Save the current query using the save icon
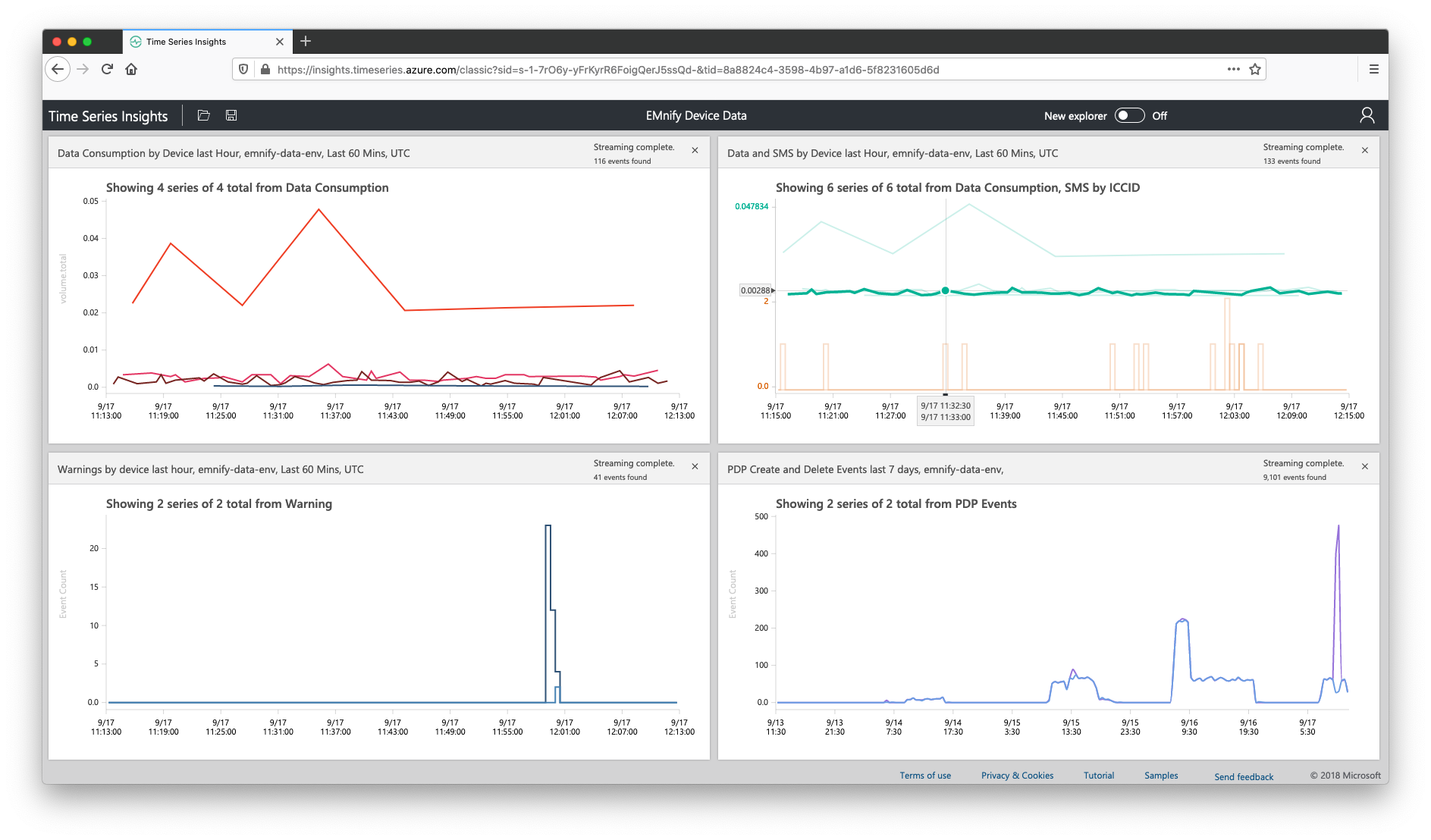This screenshot has height=840, width=1431. (231, 115)
